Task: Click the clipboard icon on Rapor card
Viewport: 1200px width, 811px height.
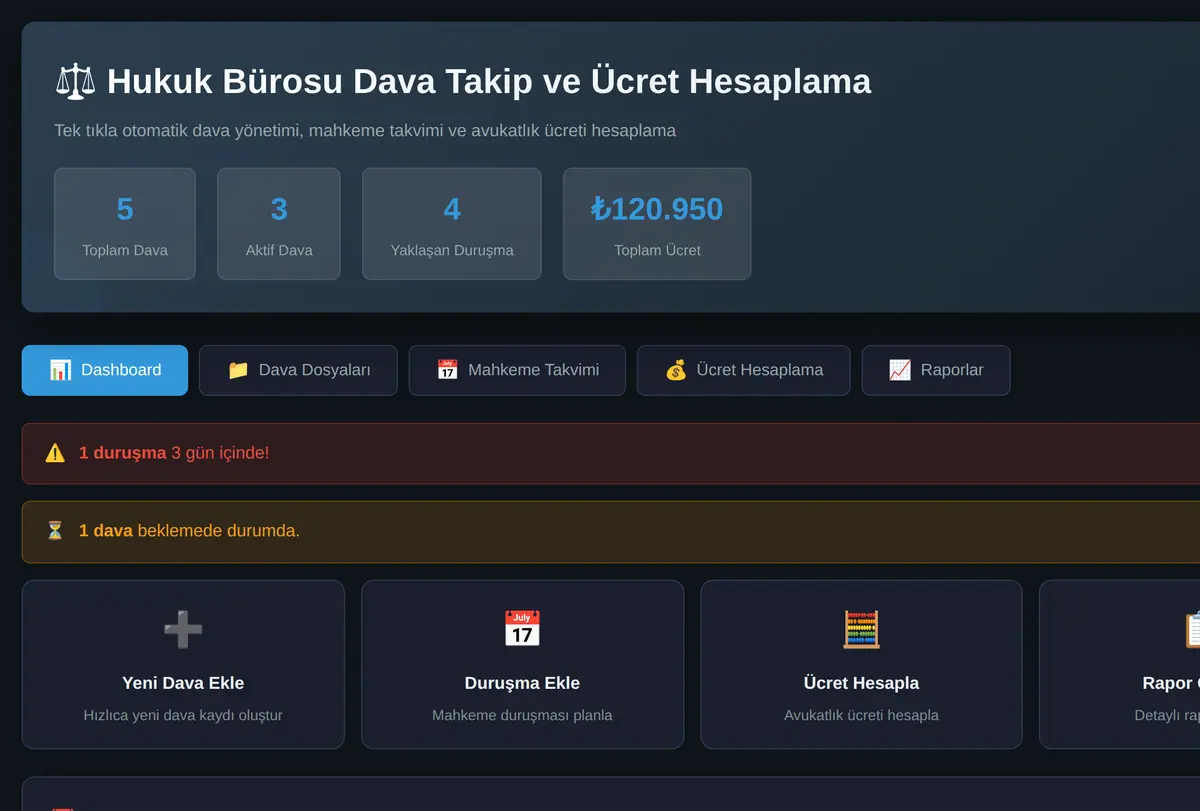Action: (1192, 629)
